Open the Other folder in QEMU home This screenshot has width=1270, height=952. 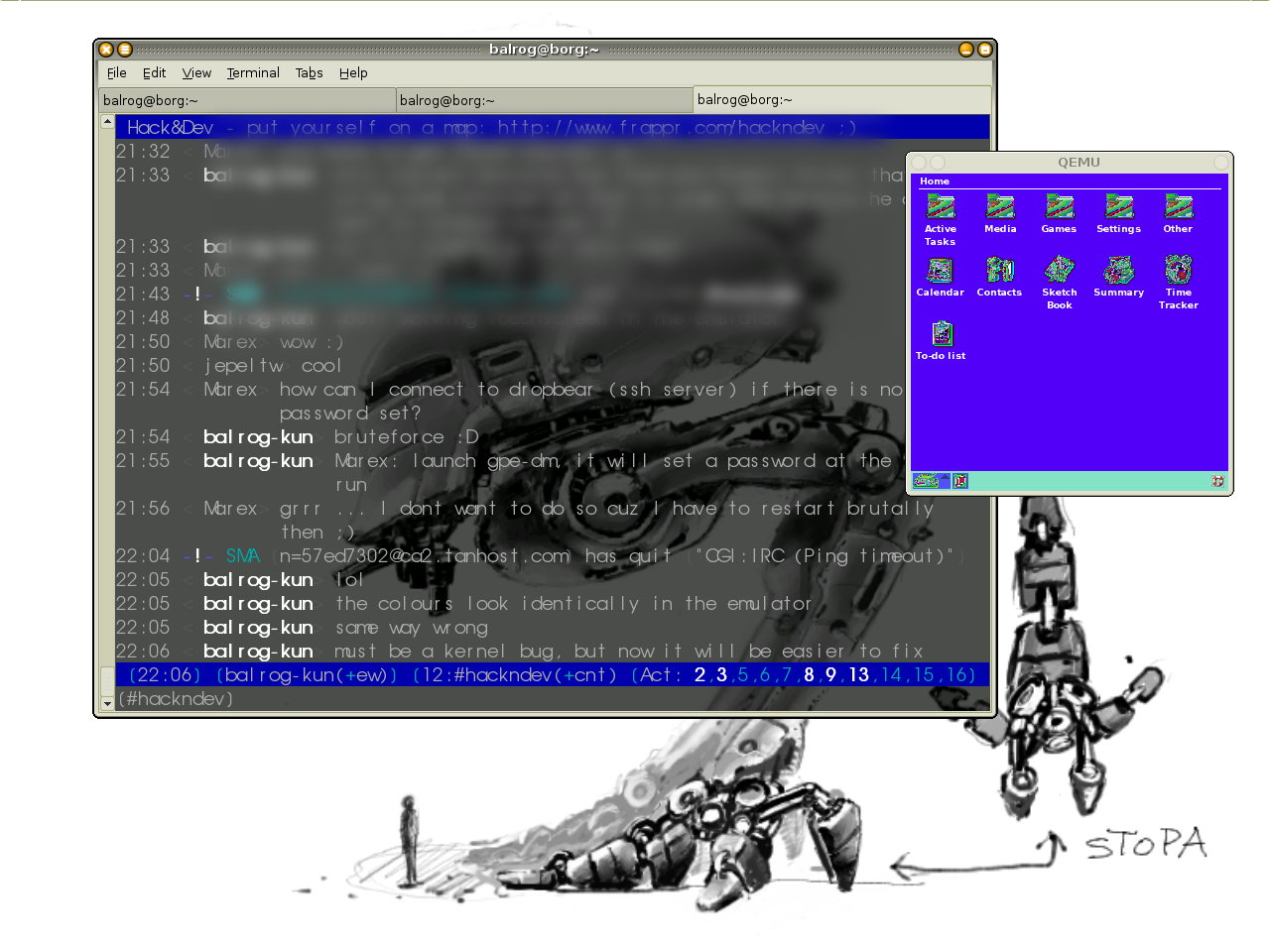[x=1178, y=213]
